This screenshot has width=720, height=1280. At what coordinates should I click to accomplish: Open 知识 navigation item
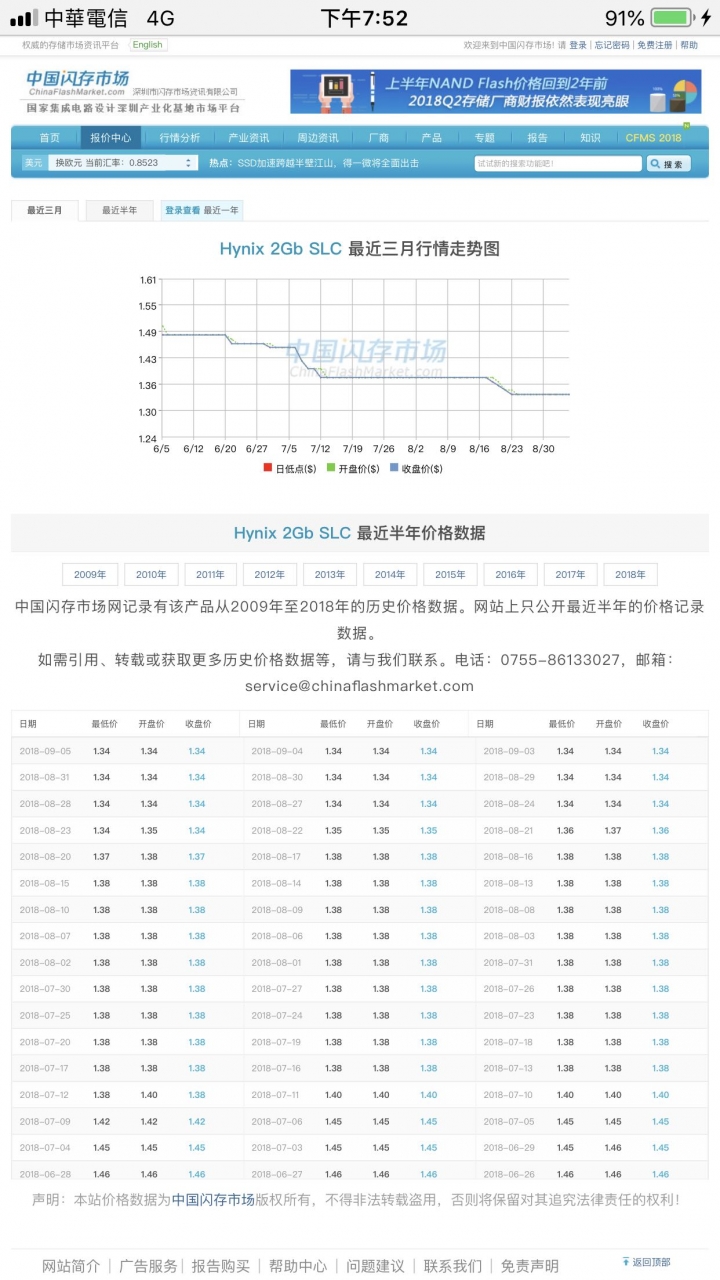point(591,138)
